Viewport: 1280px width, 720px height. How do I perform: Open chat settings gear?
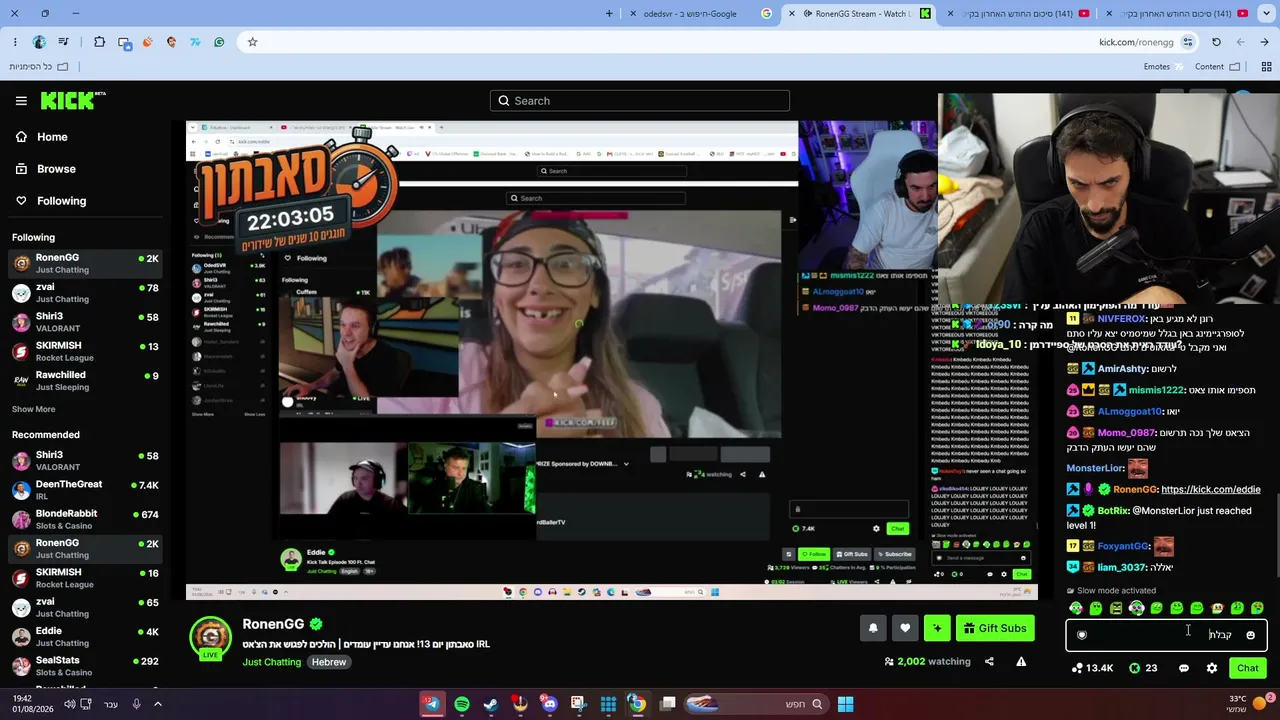coord(1212,668)
